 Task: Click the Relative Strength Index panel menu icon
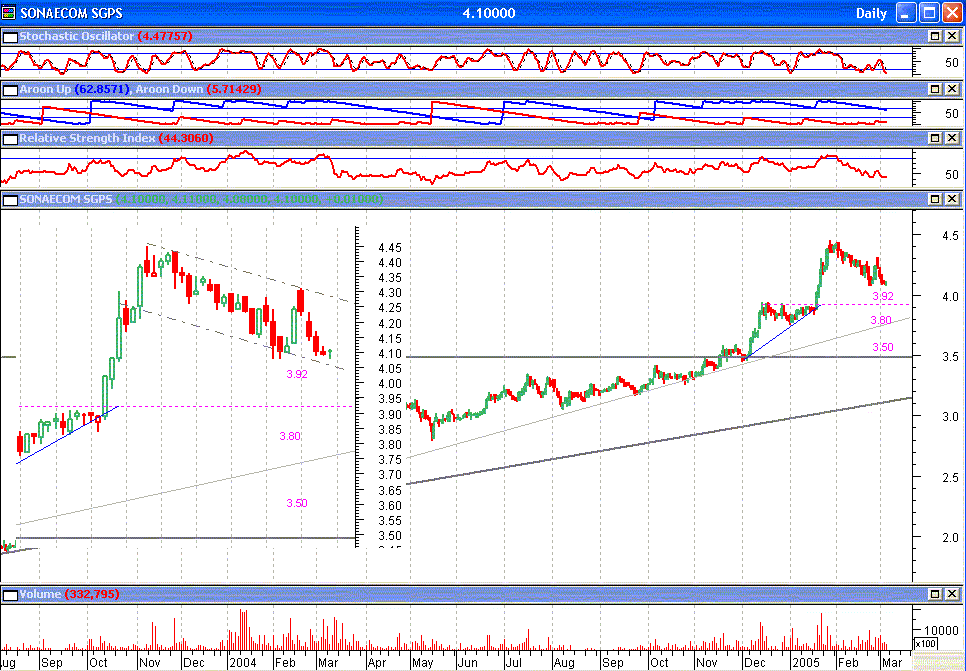(x=10, y=139)
